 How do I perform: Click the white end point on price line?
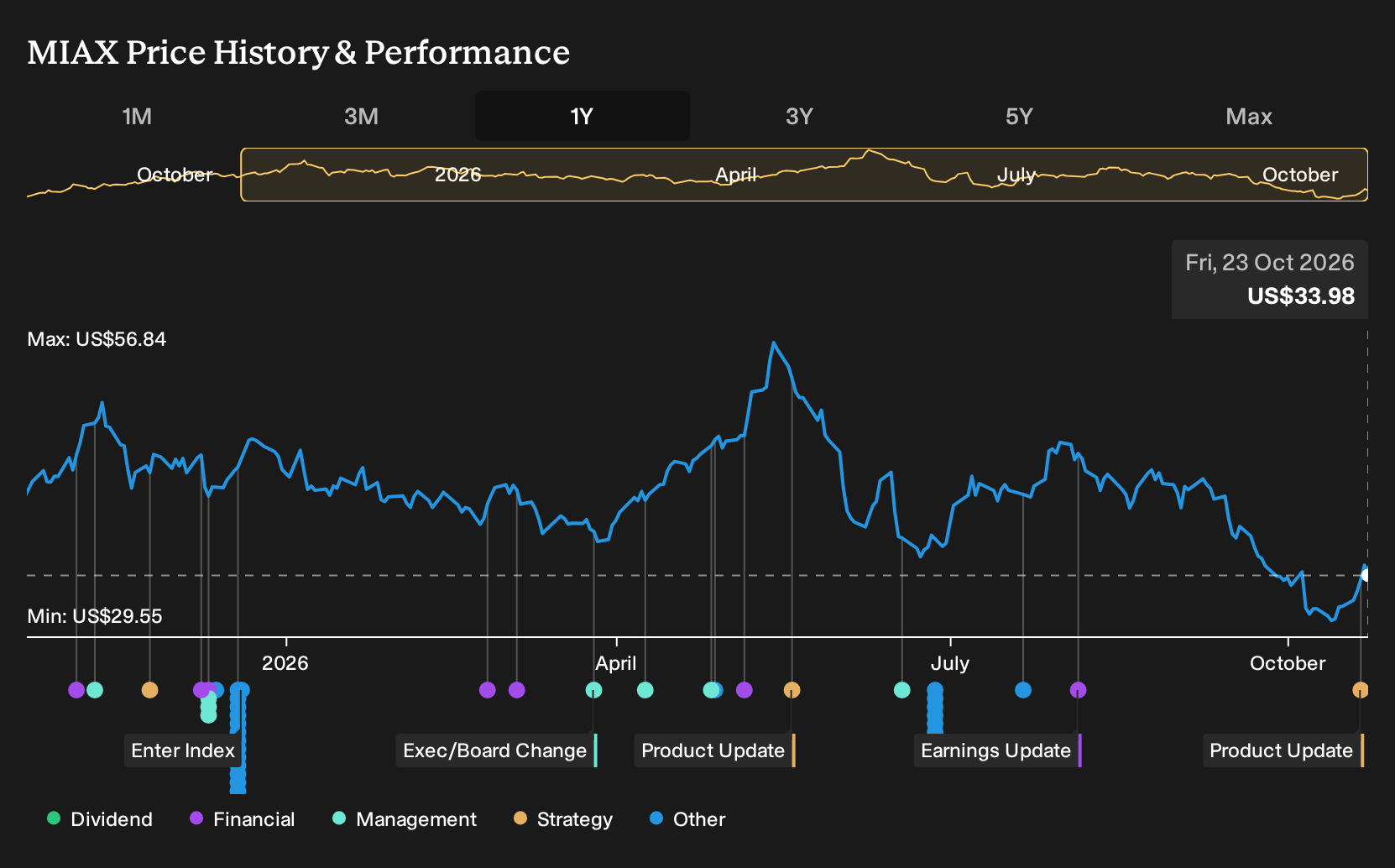point(1367,575)
